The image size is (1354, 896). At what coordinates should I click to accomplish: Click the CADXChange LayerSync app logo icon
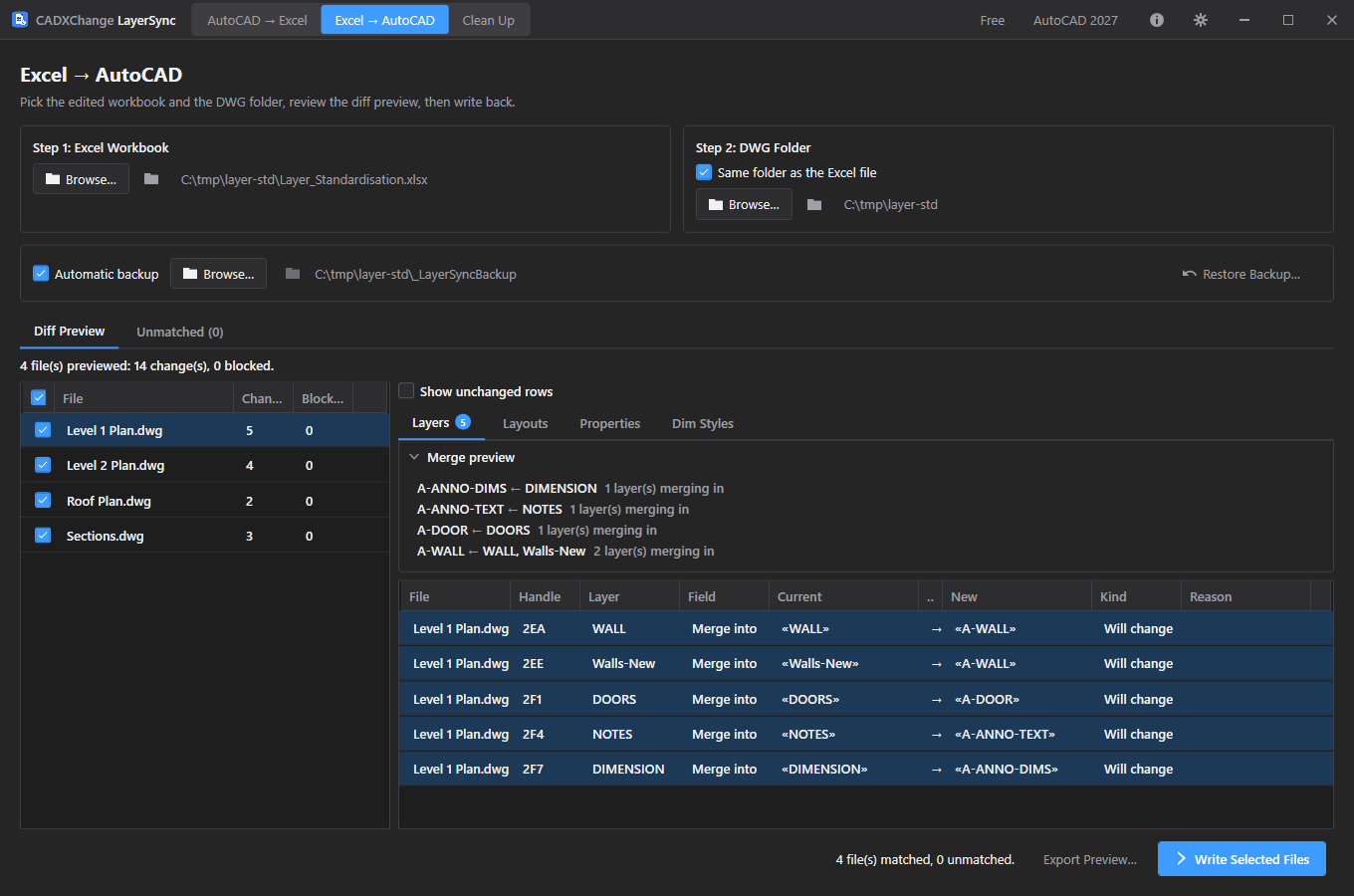pos(20,20)
